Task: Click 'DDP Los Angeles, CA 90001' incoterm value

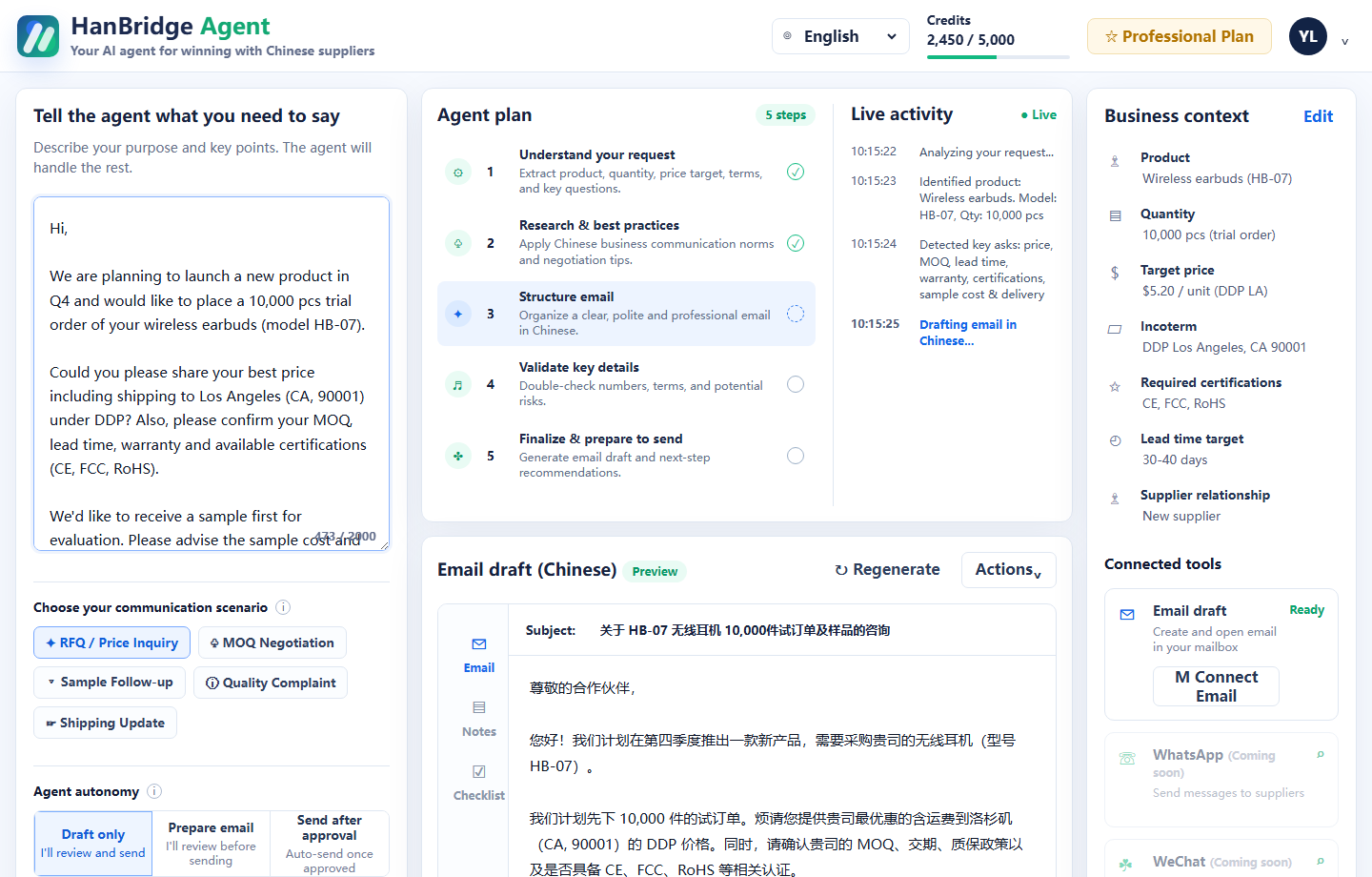Action: tap(1224, 347)
